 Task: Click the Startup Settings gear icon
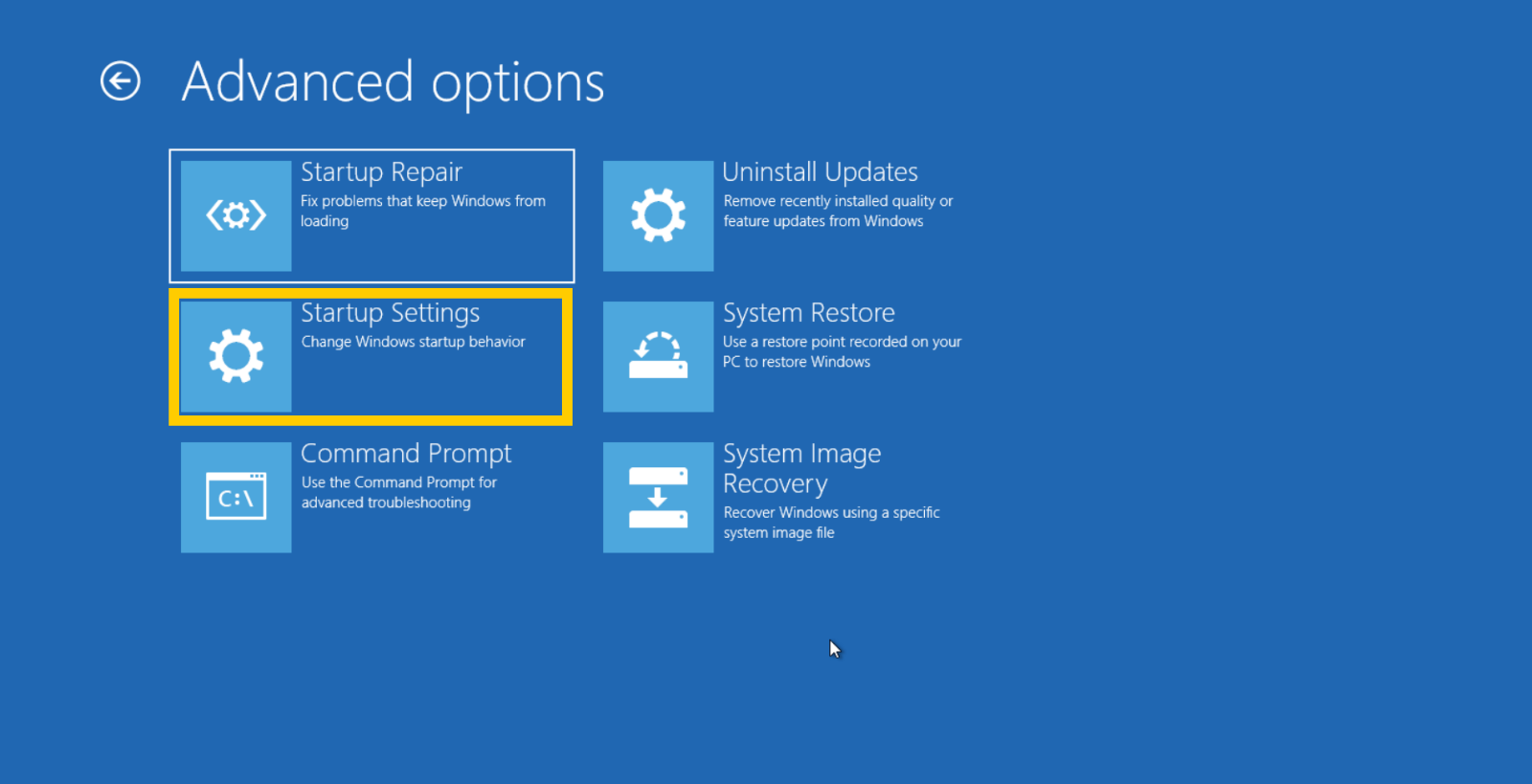pyautogui.click(x=236, y=356)
